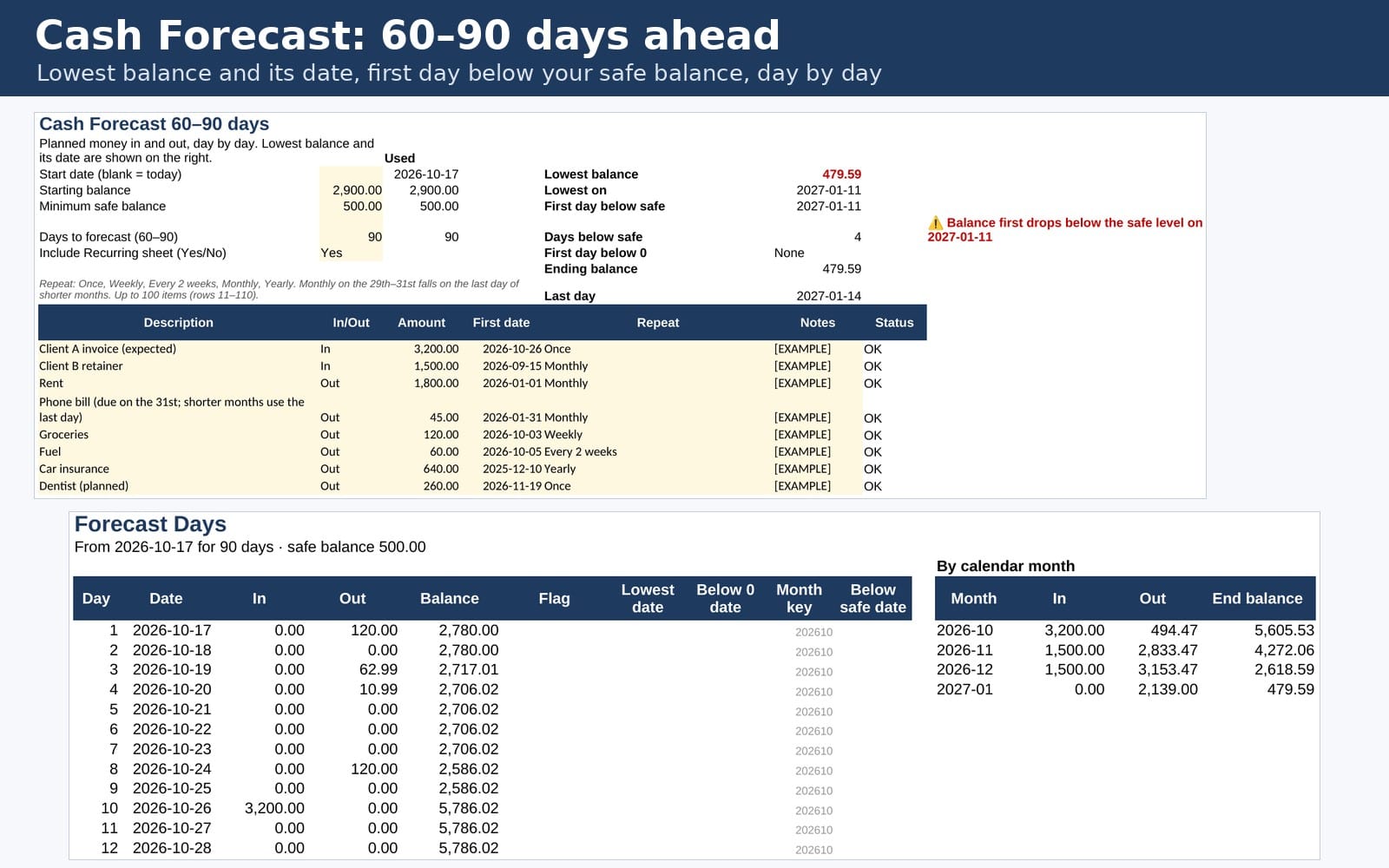This screenshot has height=868, width=1389.
Task: Click the In/Out column header
Action: click(351, 322)
